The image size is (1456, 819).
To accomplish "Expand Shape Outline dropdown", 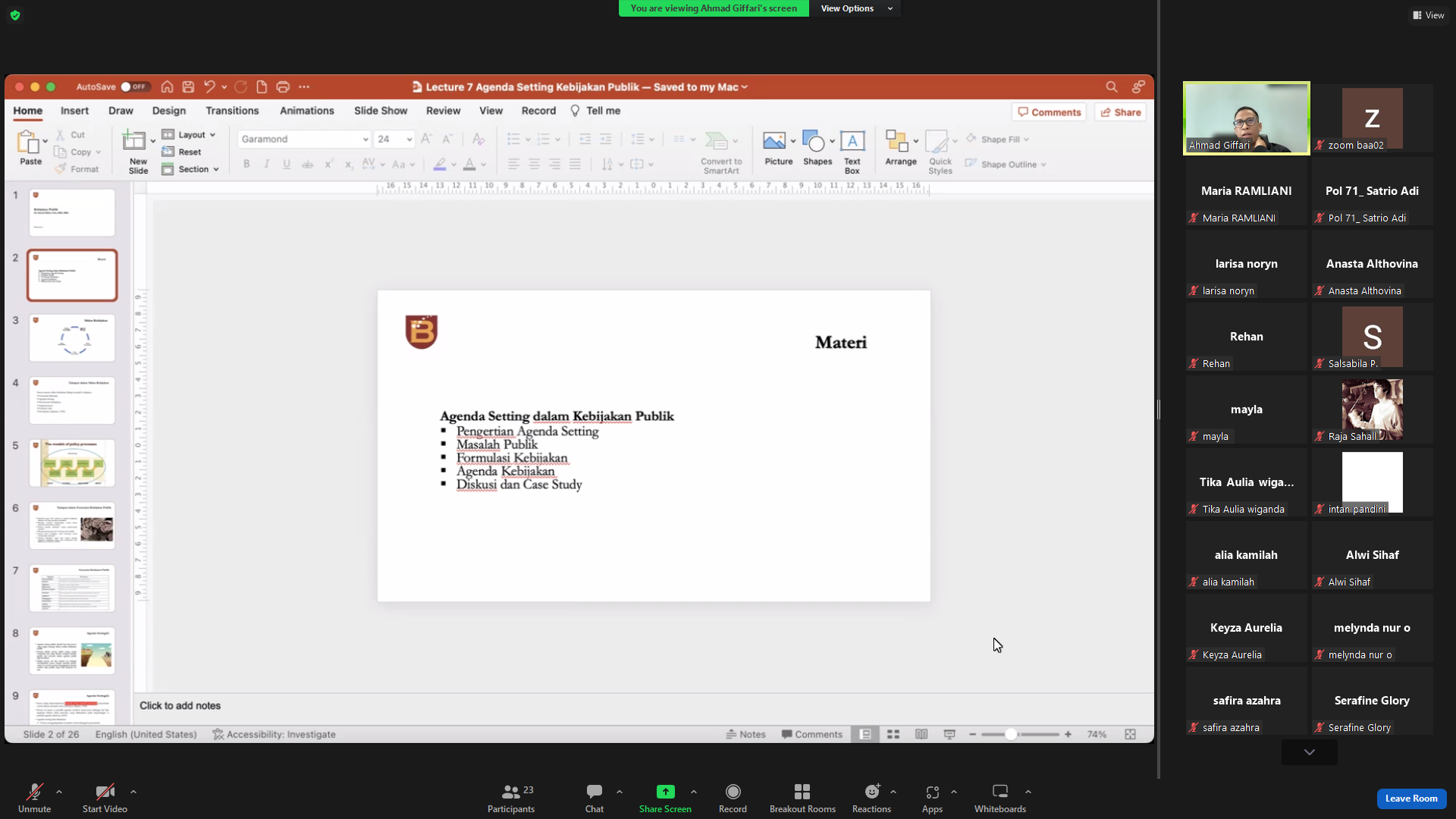I will 1043,165.
